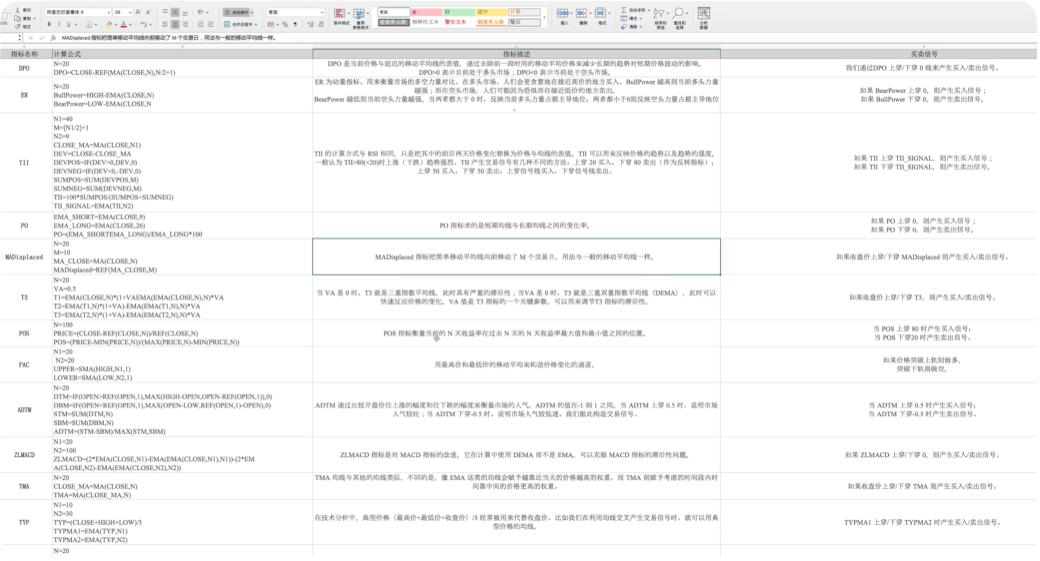1040x561 pixels.
Task: Click the Copy icon in clipboard group
Action: [x=17, y=19]
